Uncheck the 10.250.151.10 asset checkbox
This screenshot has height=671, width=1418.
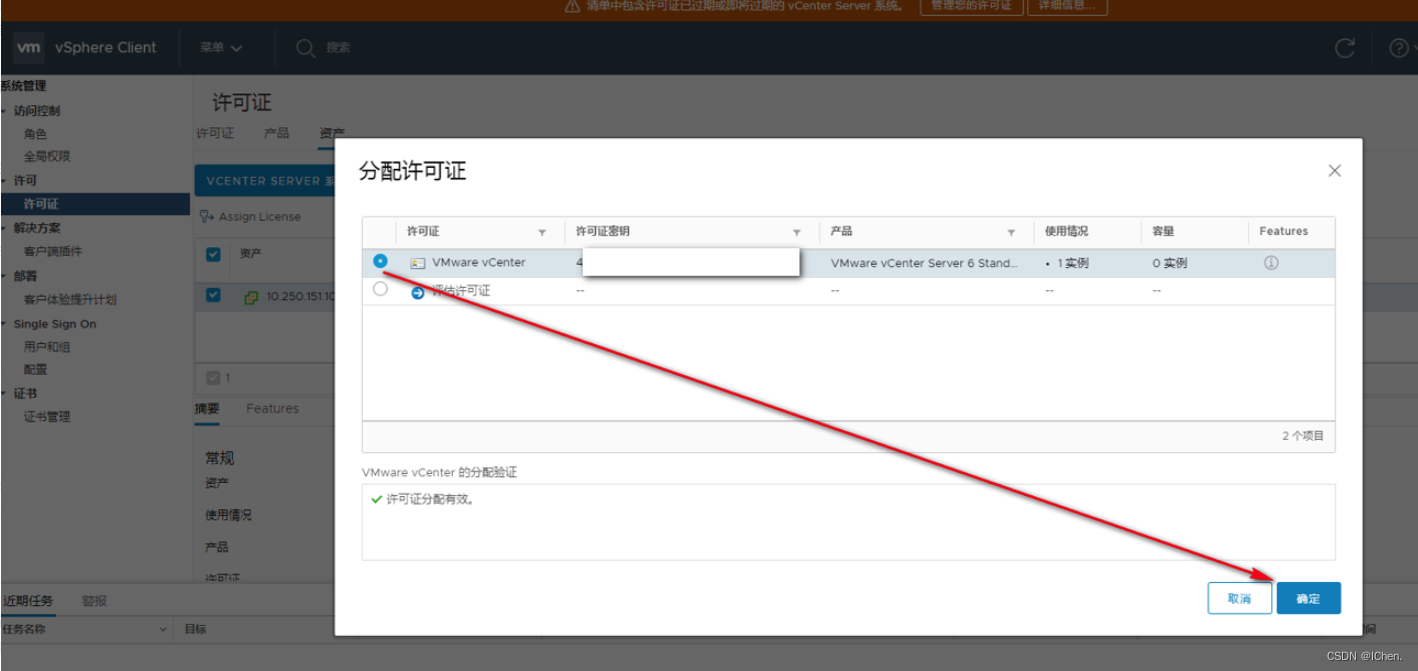point(212,296)
